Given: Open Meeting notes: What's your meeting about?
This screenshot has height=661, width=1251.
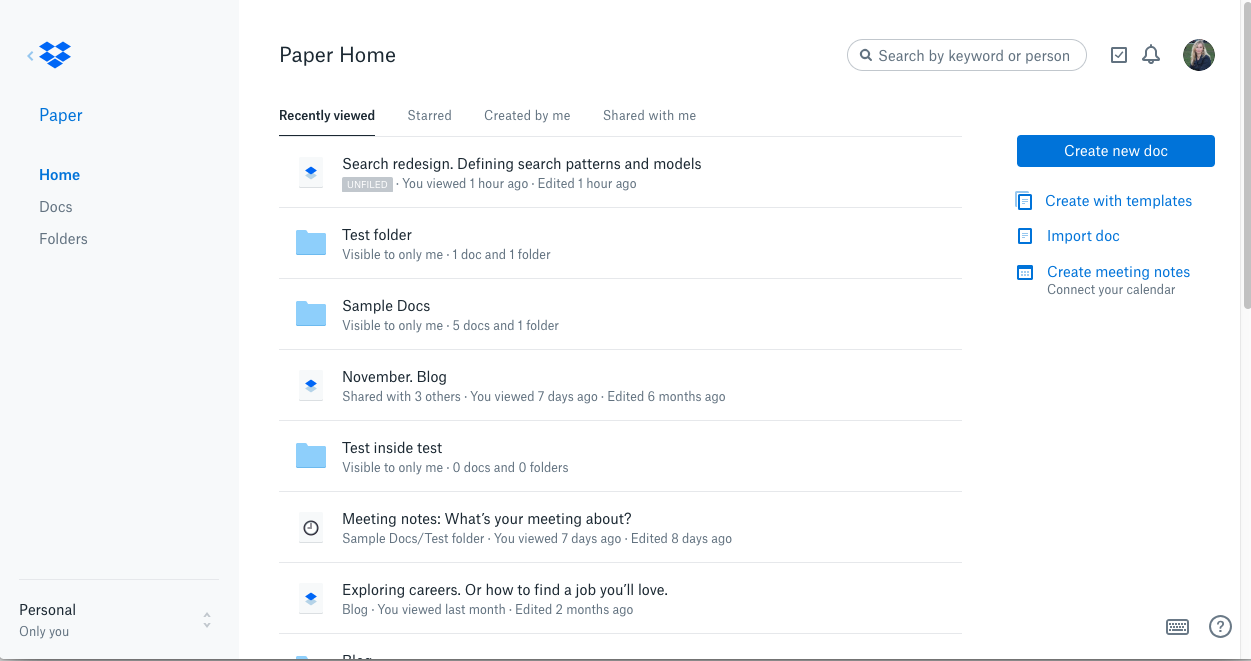Looking at the screenshot, I should pyautogui.click(x=487, y=519).
